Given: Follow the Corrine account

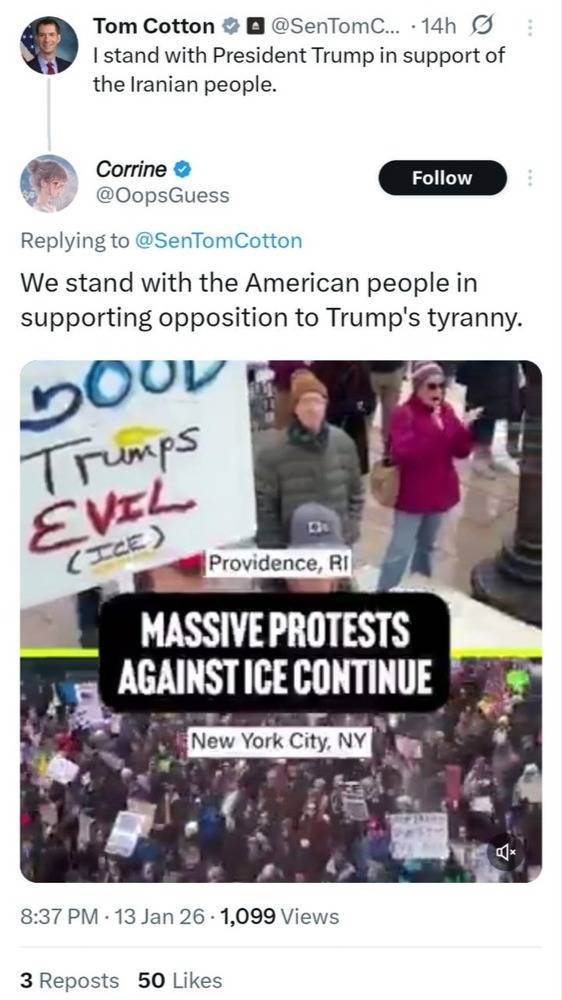Looking at the screenshot, I should coord(442,178).
